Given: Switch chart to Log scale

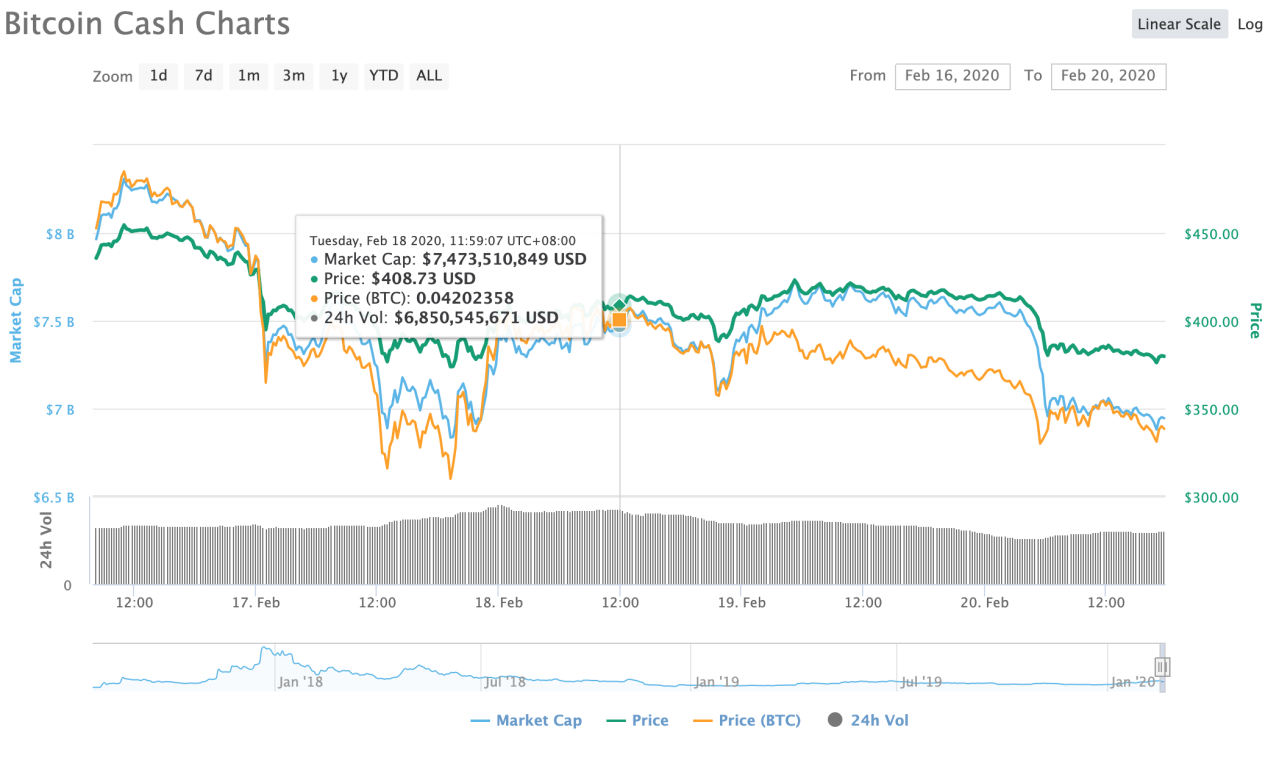Looking at the screenshot, I should coord(1250,24).
